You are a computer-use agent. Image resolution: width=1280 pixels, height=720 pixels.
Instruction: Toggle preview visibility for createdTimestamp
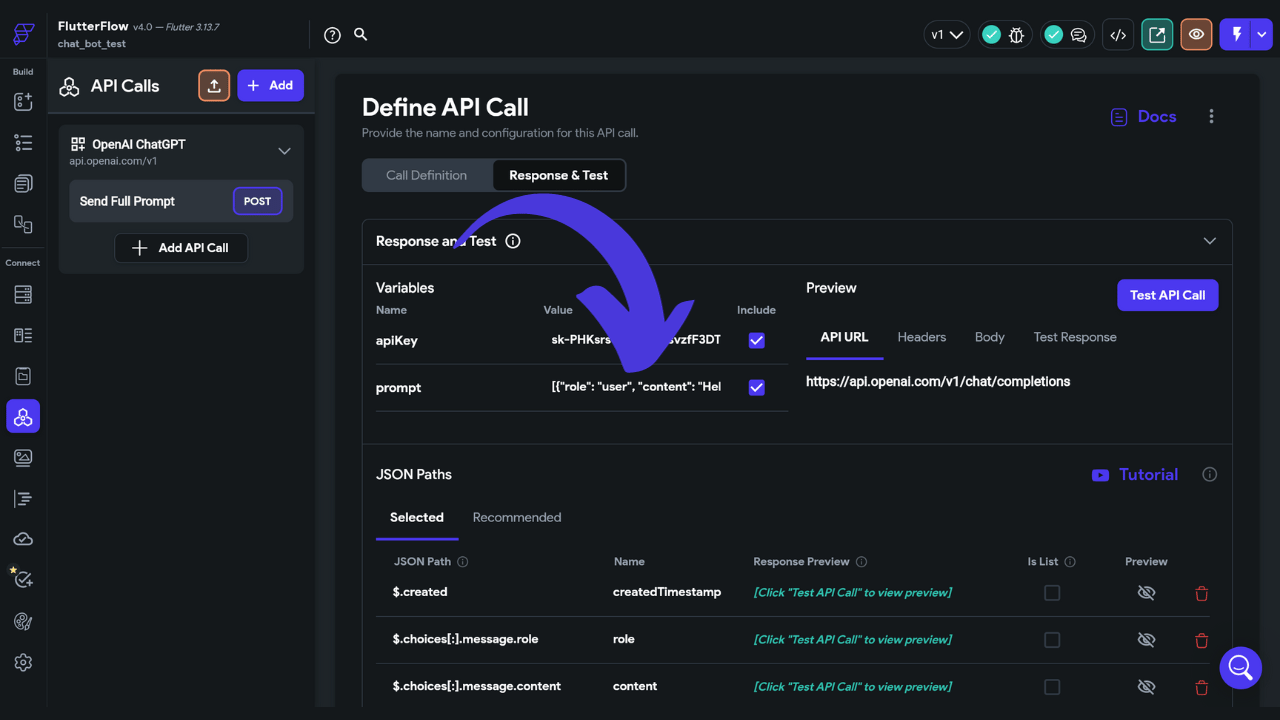pyautogui.click(x=1147, y=593)
